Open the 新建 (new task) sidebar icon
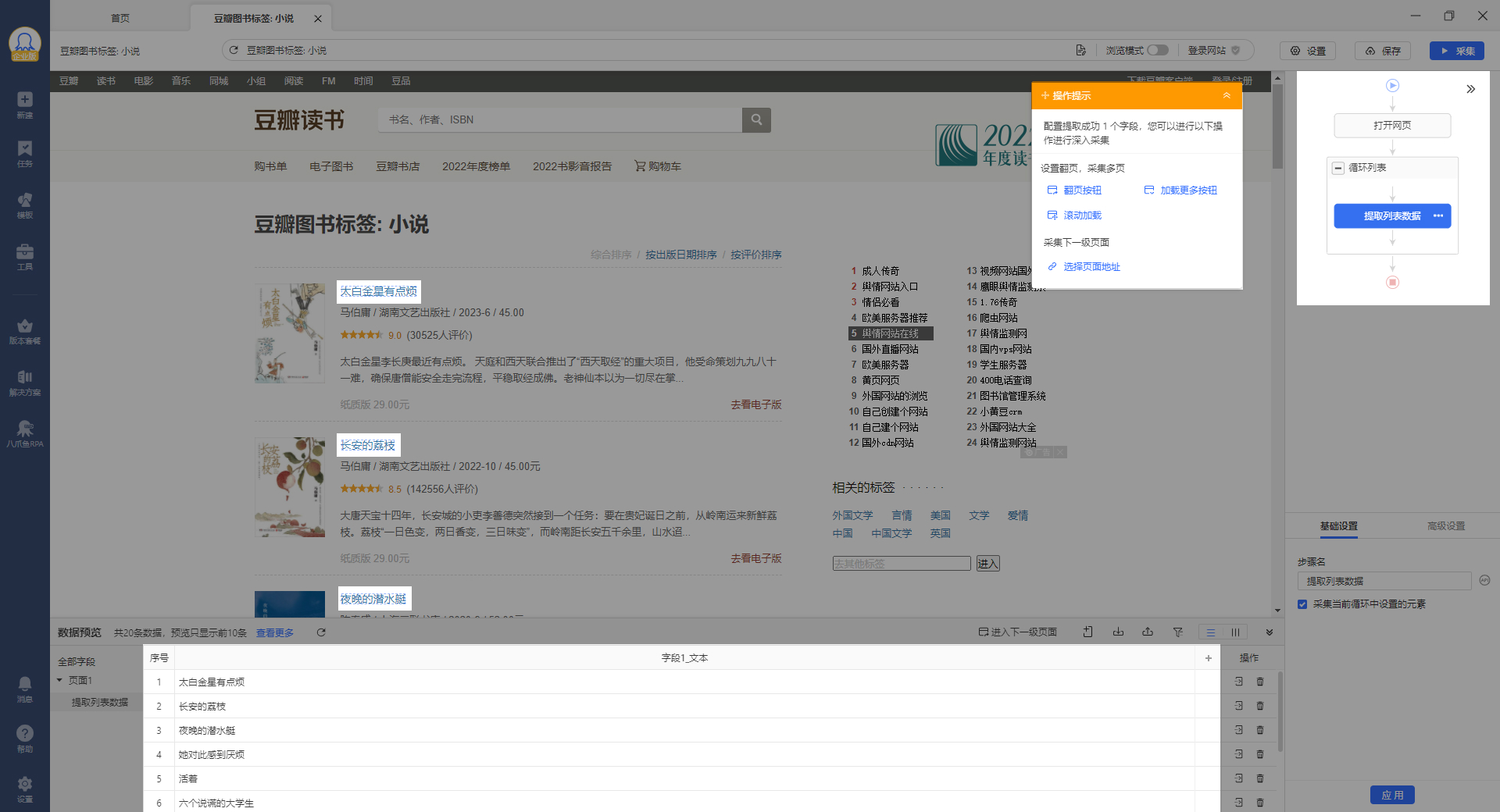This screenshot has width=1500, height=812. pyautogui.click(x=25, y=105)
